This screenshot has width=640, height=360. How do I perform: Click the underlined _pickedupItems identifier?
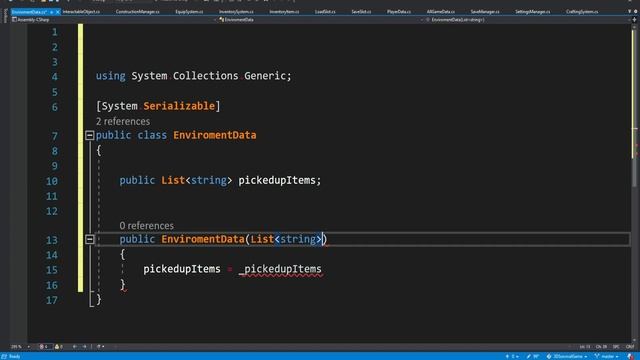point(281,269)
